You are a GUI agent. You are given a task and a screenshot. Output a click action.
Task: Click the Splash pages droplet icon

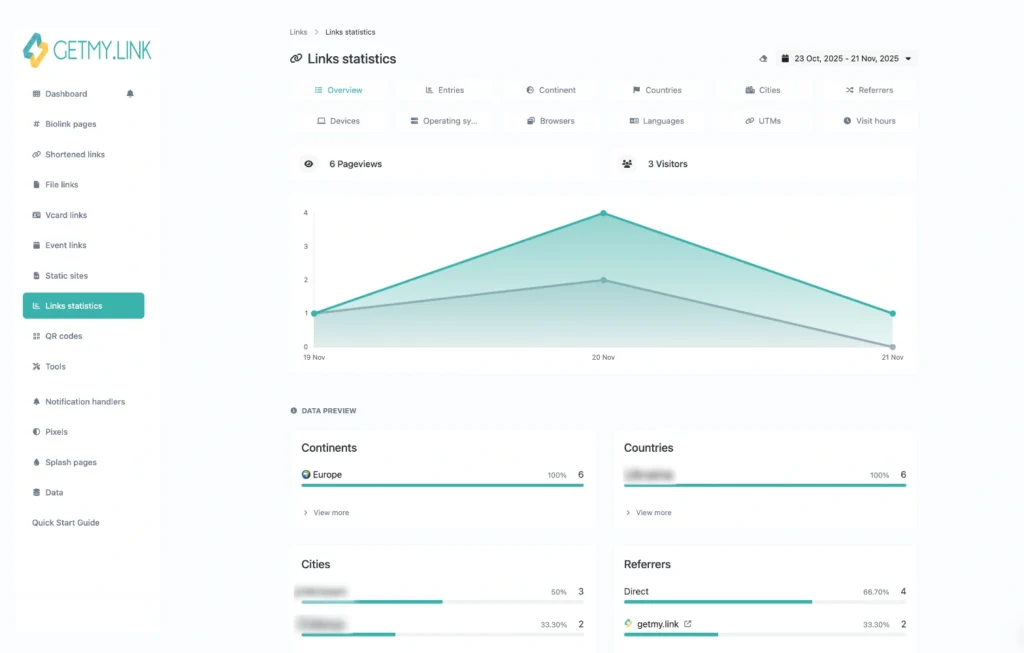(36, 462)
